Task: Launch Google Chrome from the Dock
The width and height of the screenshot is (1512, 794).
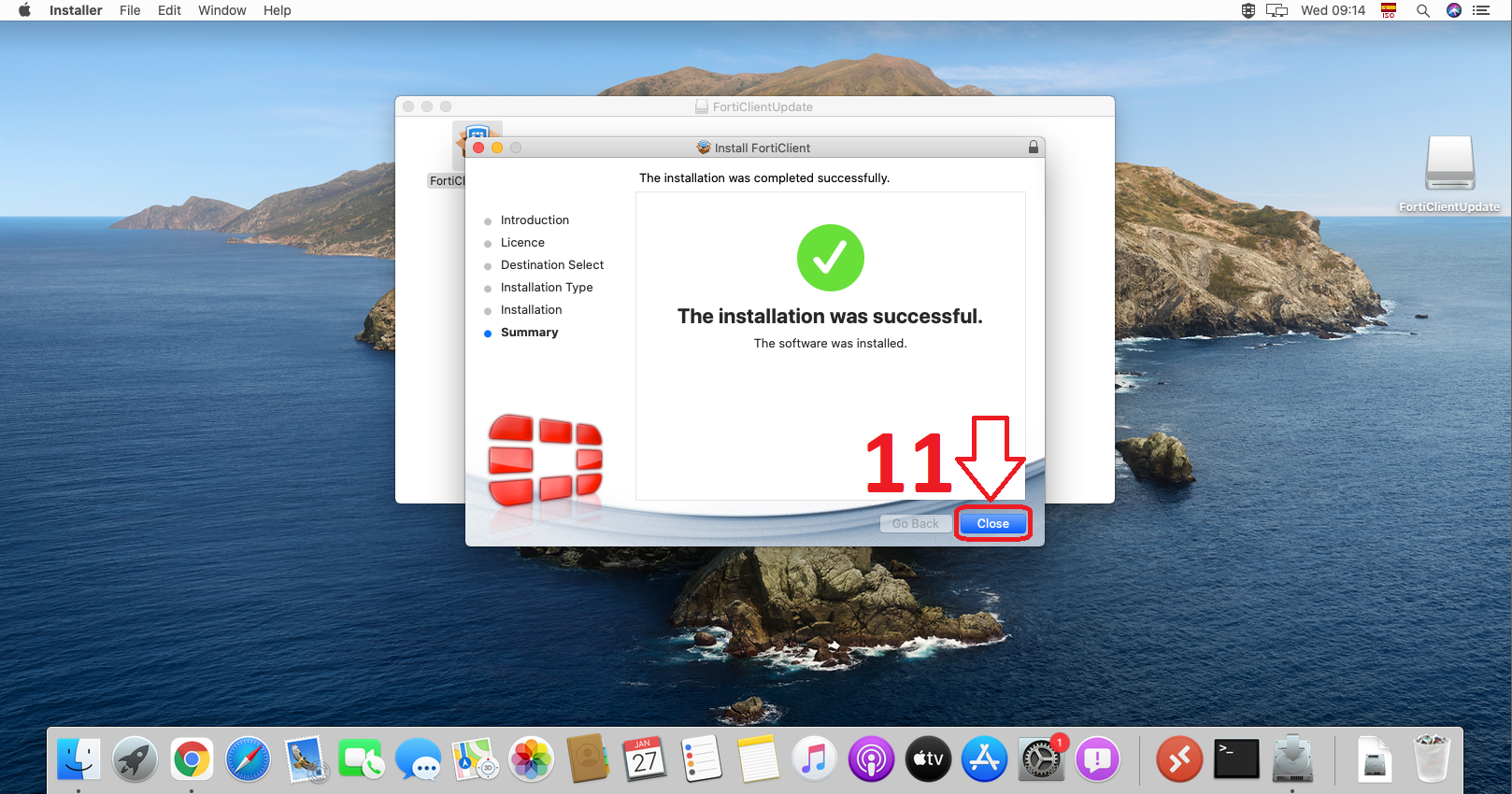Action: 192,759
